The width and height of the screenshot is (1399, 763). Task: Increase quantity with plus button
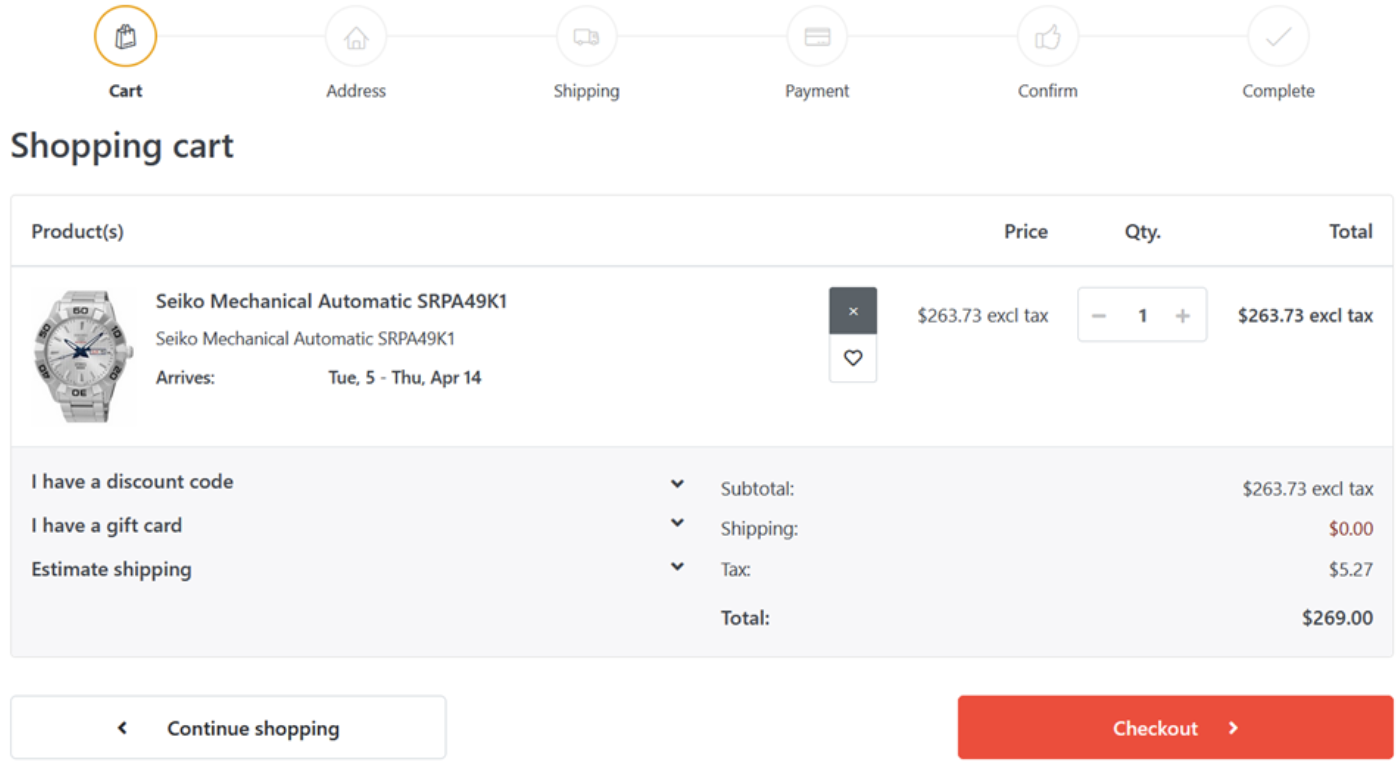(x=1182, y=316)
